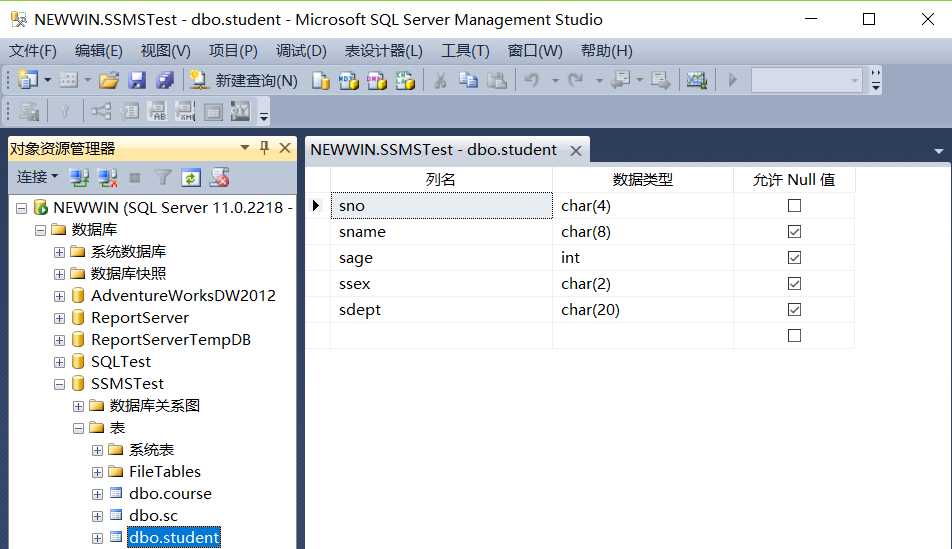Toggle Allow Null checkbox in empty row
952x549 pixels.
[794, 336]
